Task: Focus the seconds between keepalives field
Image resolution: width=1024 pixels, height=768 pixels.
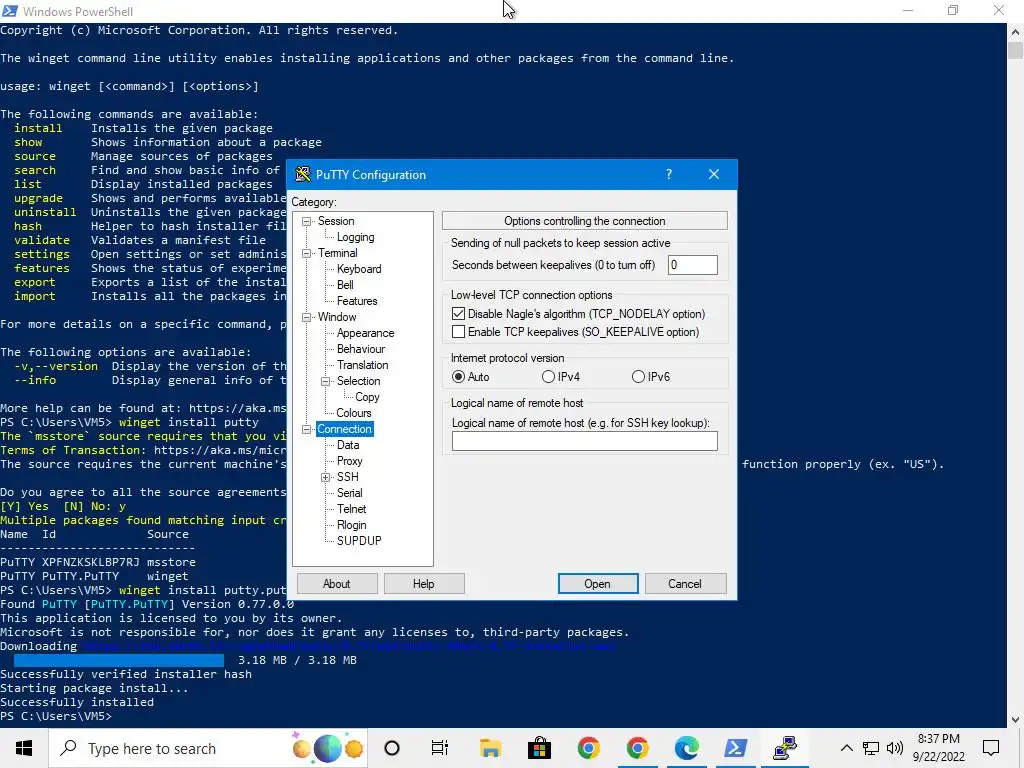Action: [692, 265]
